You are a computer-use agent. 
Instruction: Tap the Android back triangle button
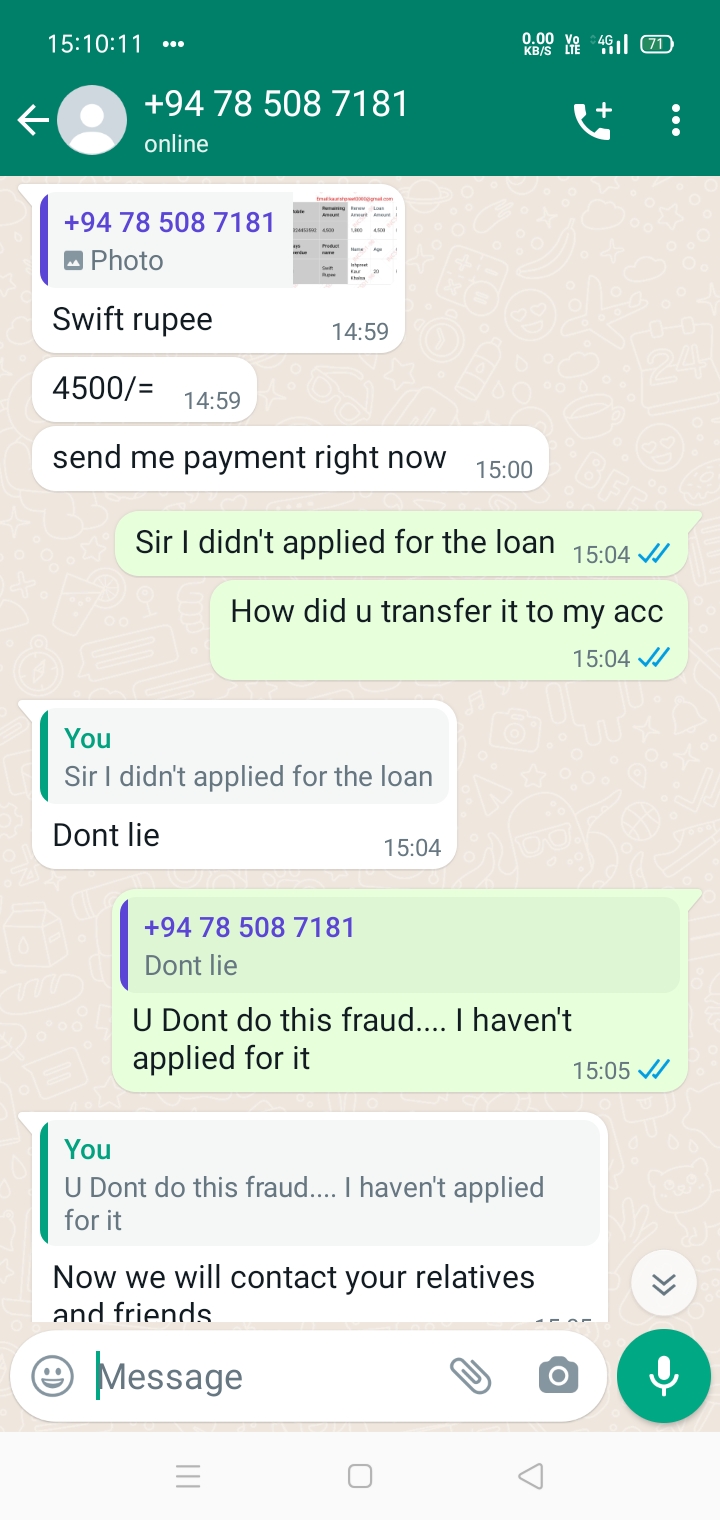click(x=531, y=1476)
